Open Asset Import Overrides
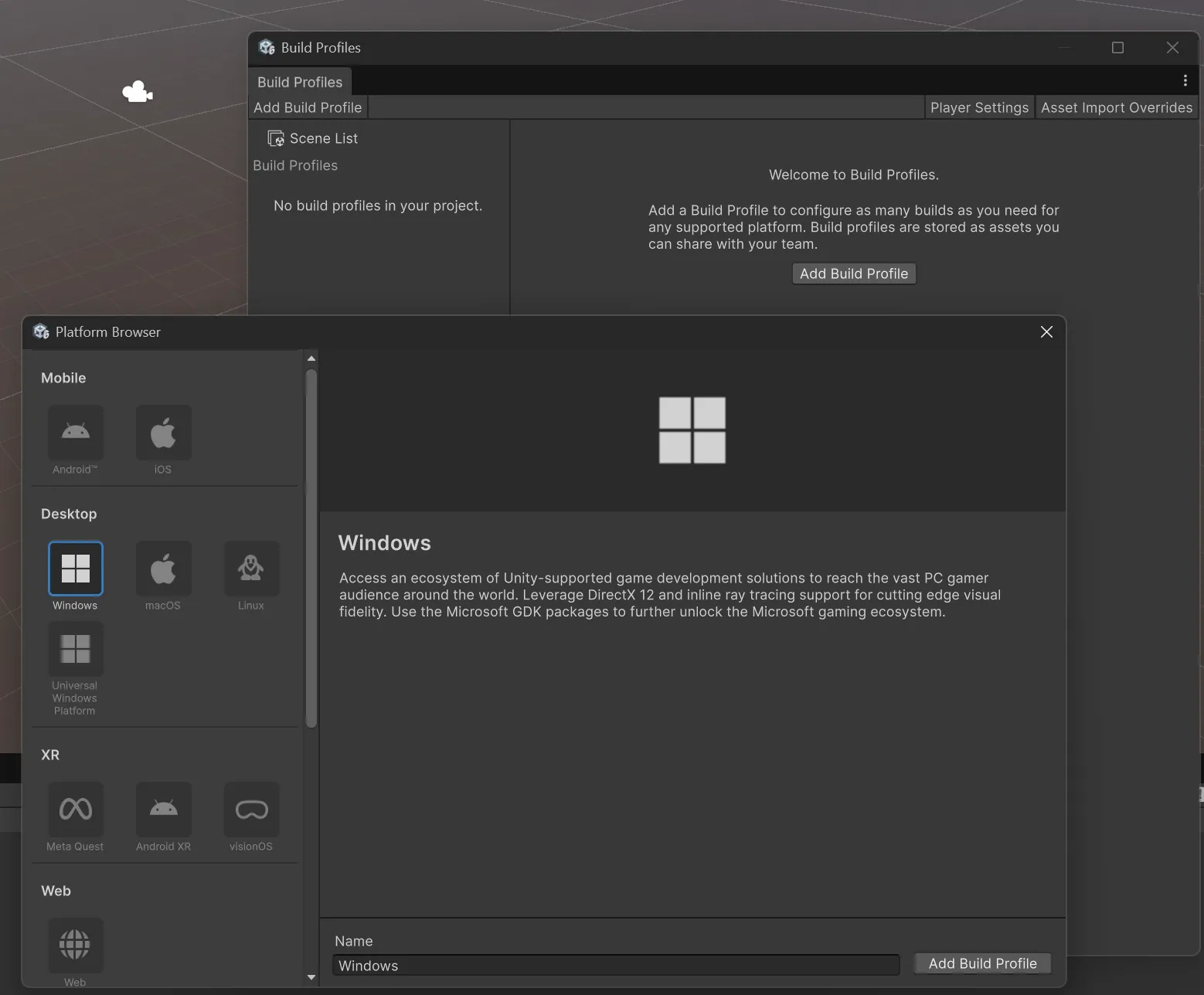 pyautogui.click(x=1116, y=107)
